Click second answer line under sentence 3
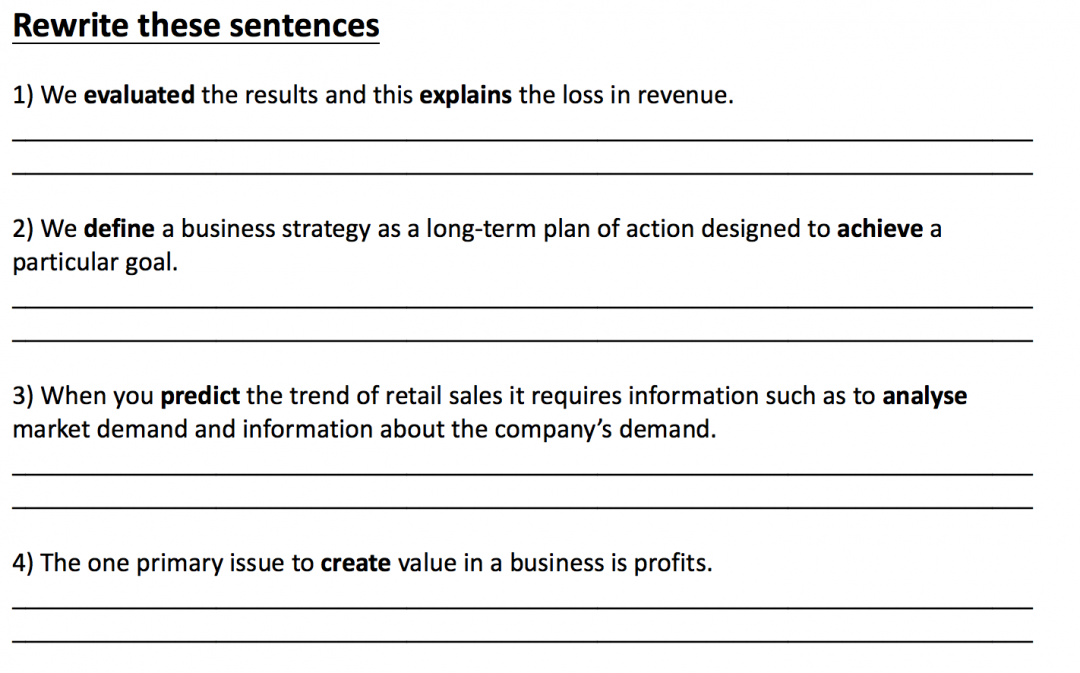The height and width of the screenshot is (673, 1080). tap(522, 508)
